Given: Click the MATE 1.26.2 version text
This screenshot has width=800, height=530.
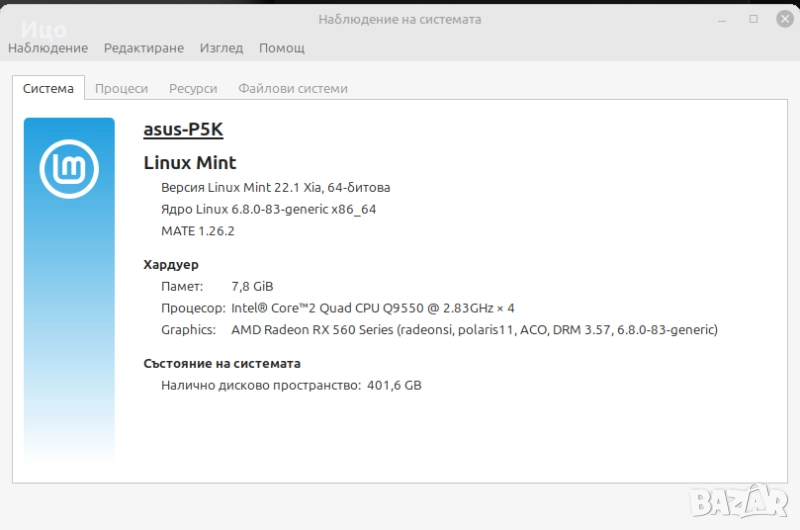Looking at the screenshot, I should (198, 231).
